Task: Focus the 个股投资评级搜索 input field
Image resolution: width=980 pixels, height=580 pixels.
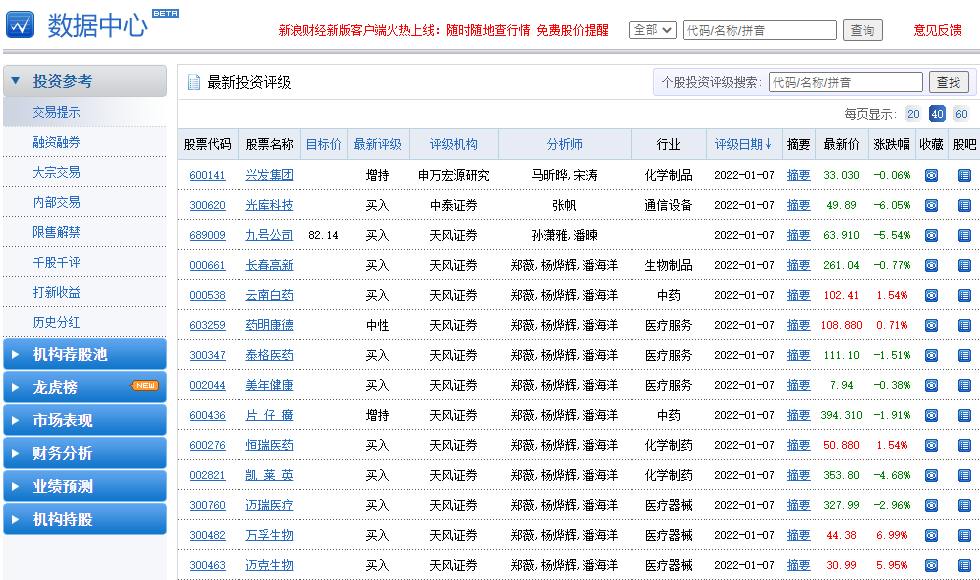Action: pyautogui.click(x=846, y=82)
